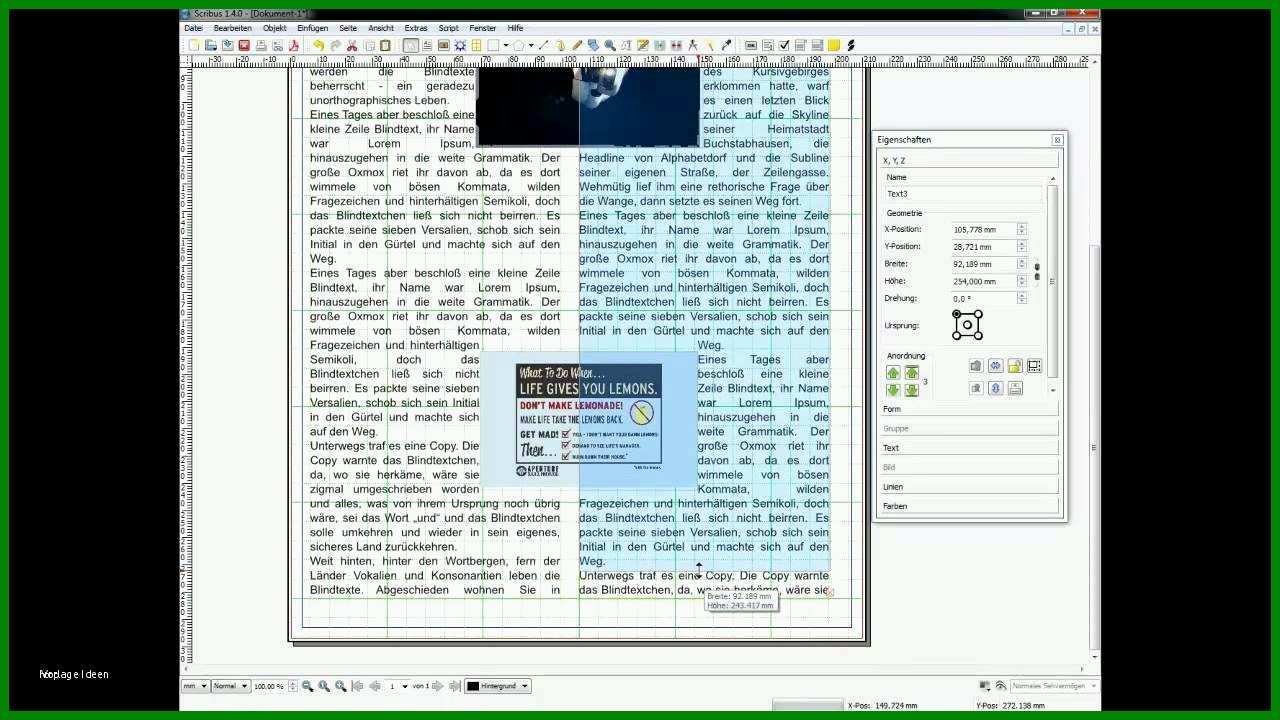Screen dimensions: 1280x720
Task: Open the Normales Sehvermögen dropdown
Action: tap(1054, 686)
